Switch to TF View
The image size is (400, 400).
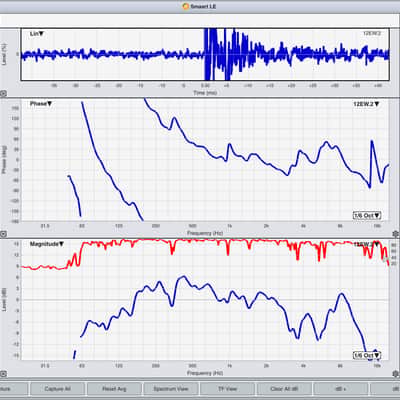coord(227,389)
